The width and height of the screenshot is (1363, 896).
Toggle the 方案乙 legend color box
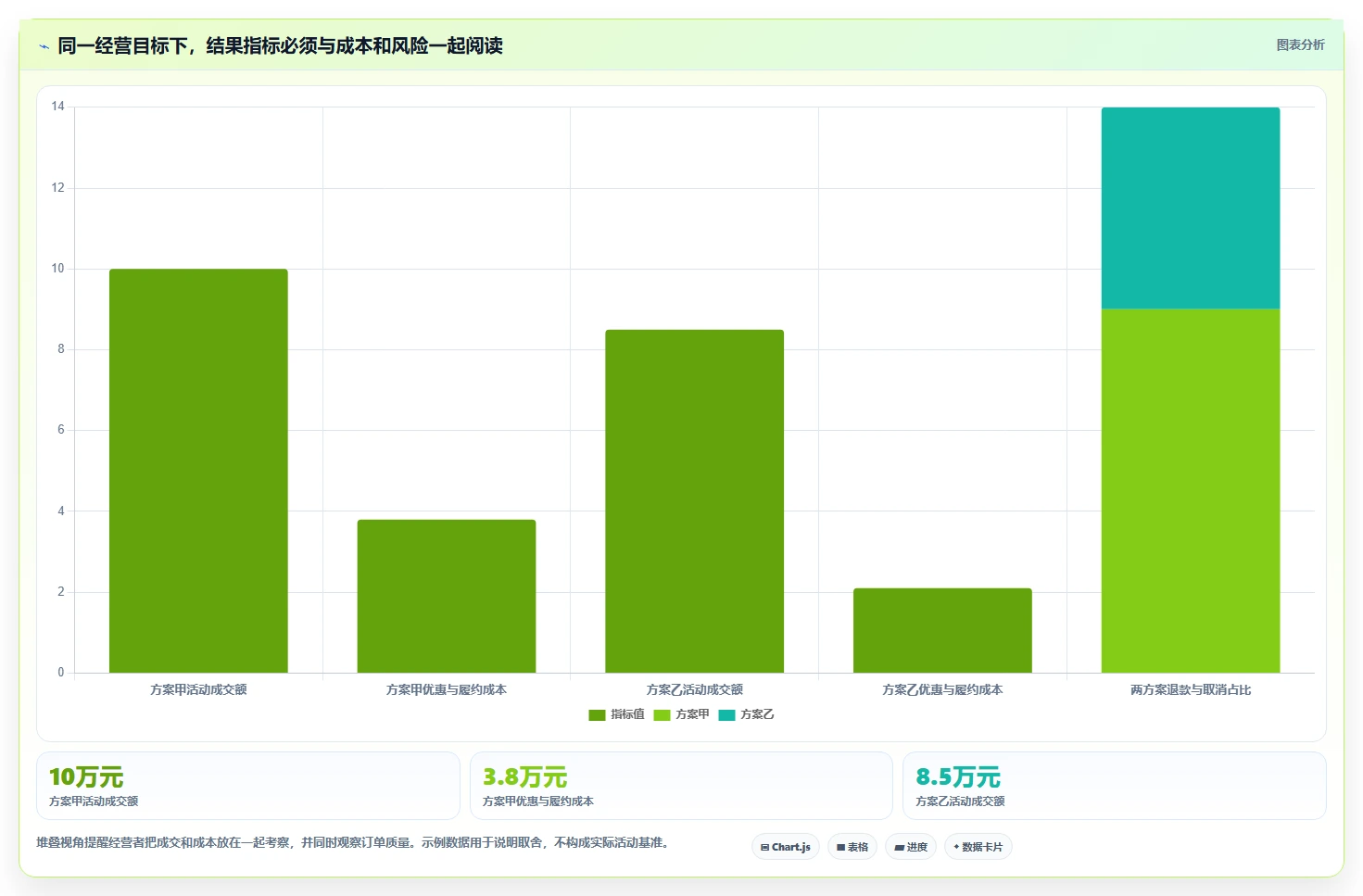point(726,715)
